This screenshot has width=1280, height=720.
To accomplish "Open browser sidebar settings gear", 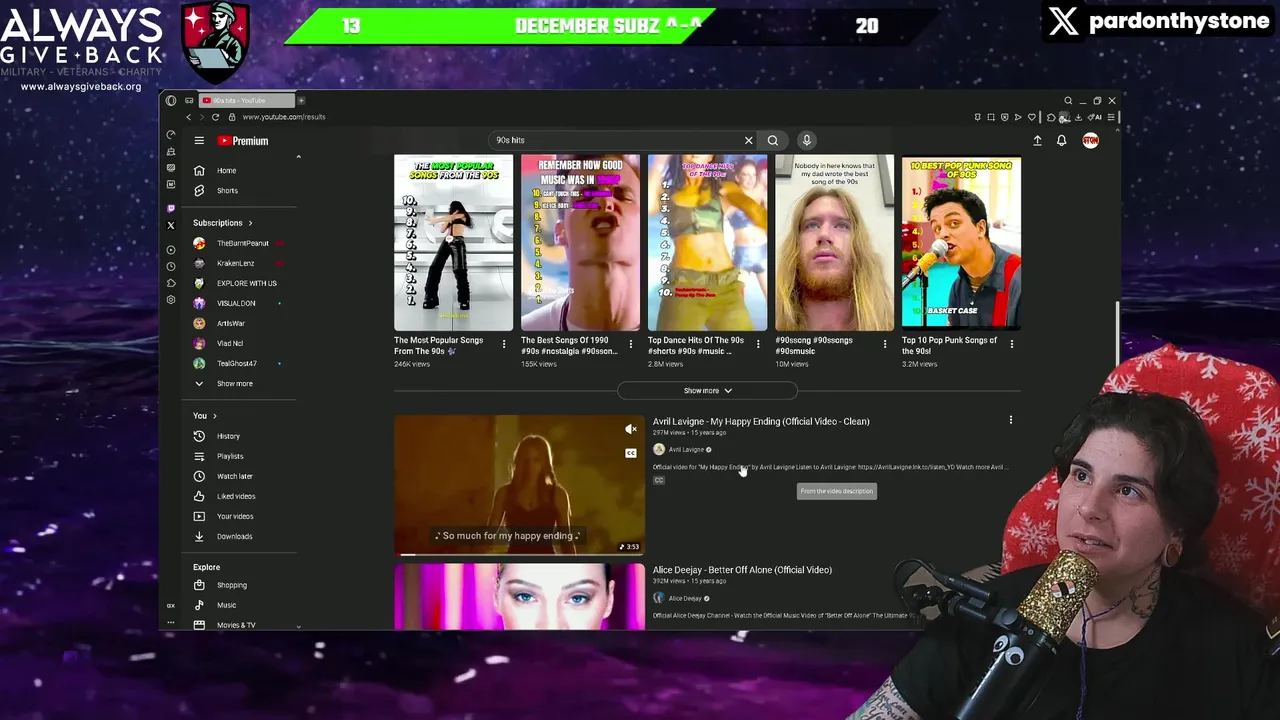I will 171,300.
